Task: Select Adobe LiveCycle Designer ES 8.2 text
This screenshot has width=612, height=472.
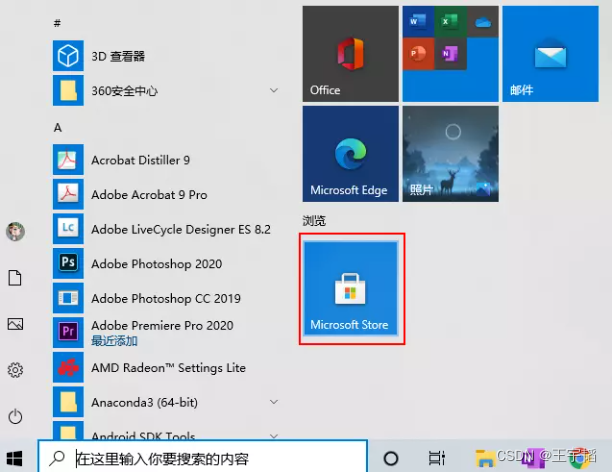Action: (181, 229)
